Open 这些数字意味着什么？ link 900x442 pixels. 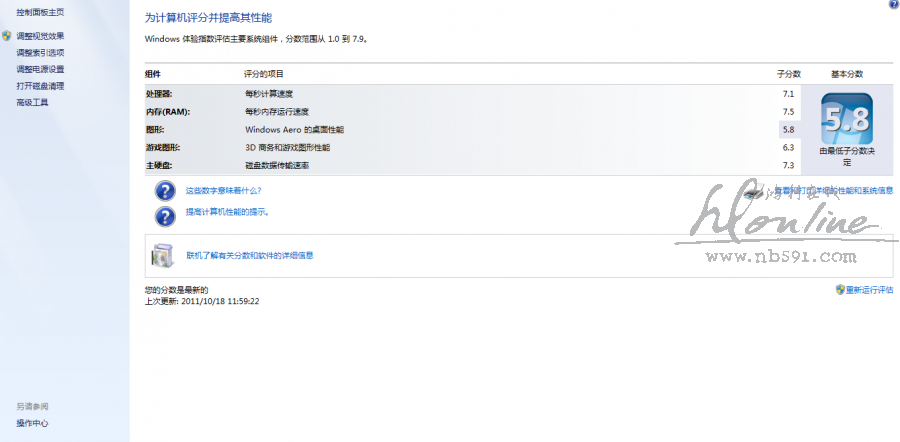pyautogui.click(x=224, y=191)
